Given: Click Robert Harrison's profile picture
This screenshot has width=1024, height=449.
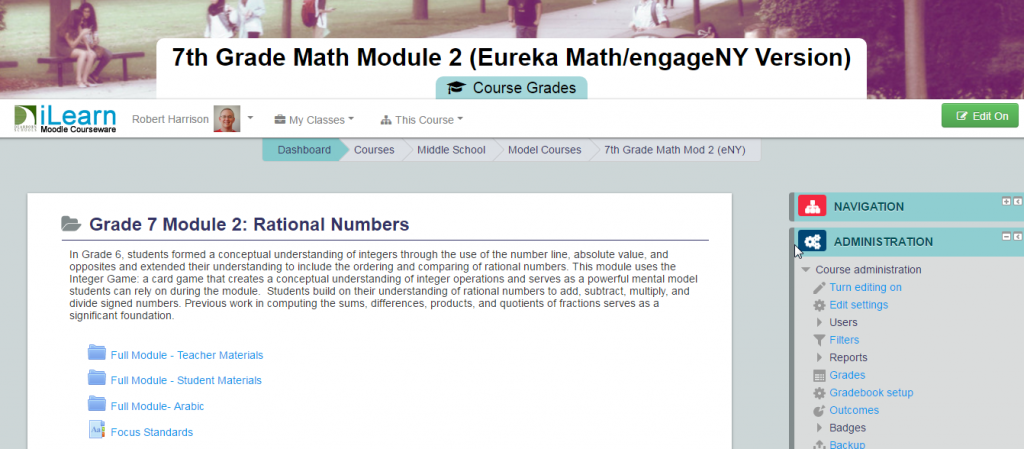Looking at the screenshot, I should (227, 119).
